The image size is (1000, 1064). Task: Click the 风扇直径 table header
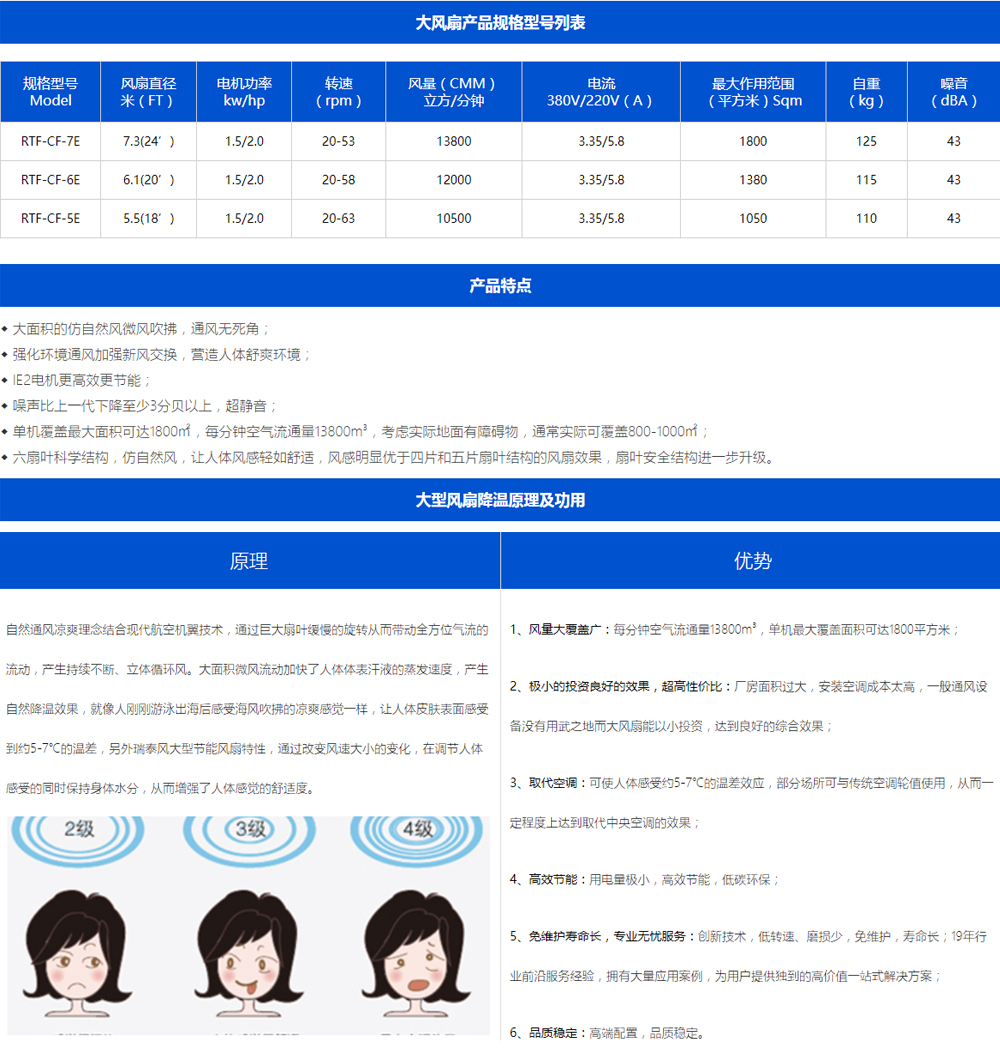[x=148, y=92]
